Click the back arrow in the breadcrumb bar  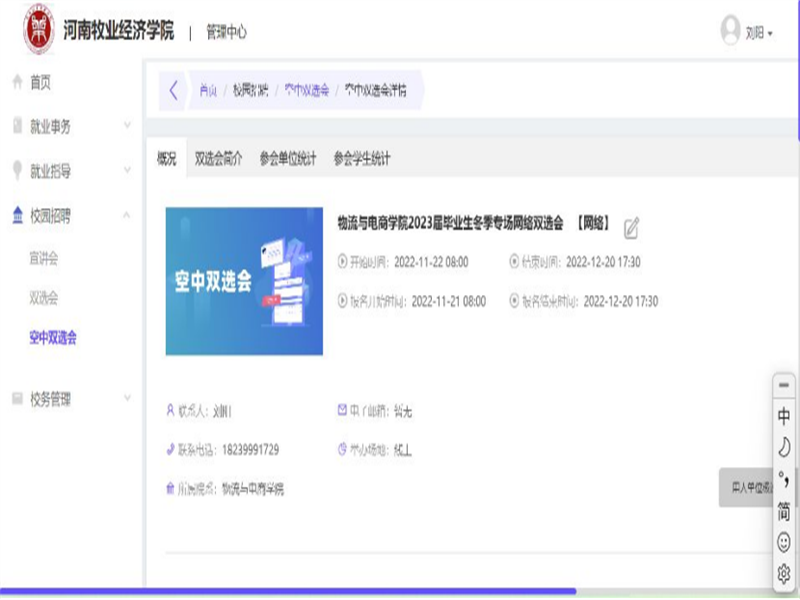coord(173,91)
